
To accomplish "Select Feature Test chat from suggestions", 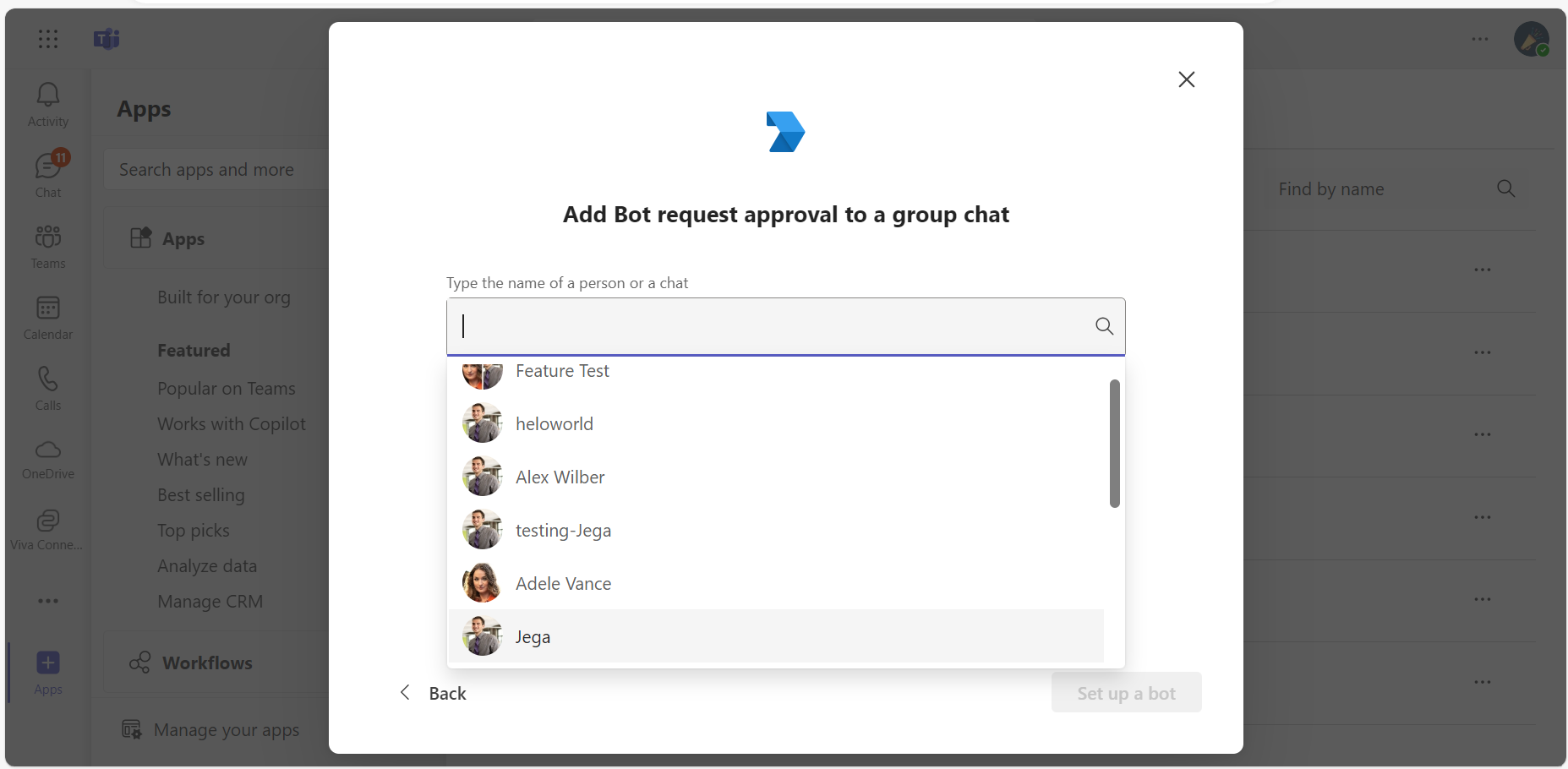I will pyautogui.click(x=776, y=373).
